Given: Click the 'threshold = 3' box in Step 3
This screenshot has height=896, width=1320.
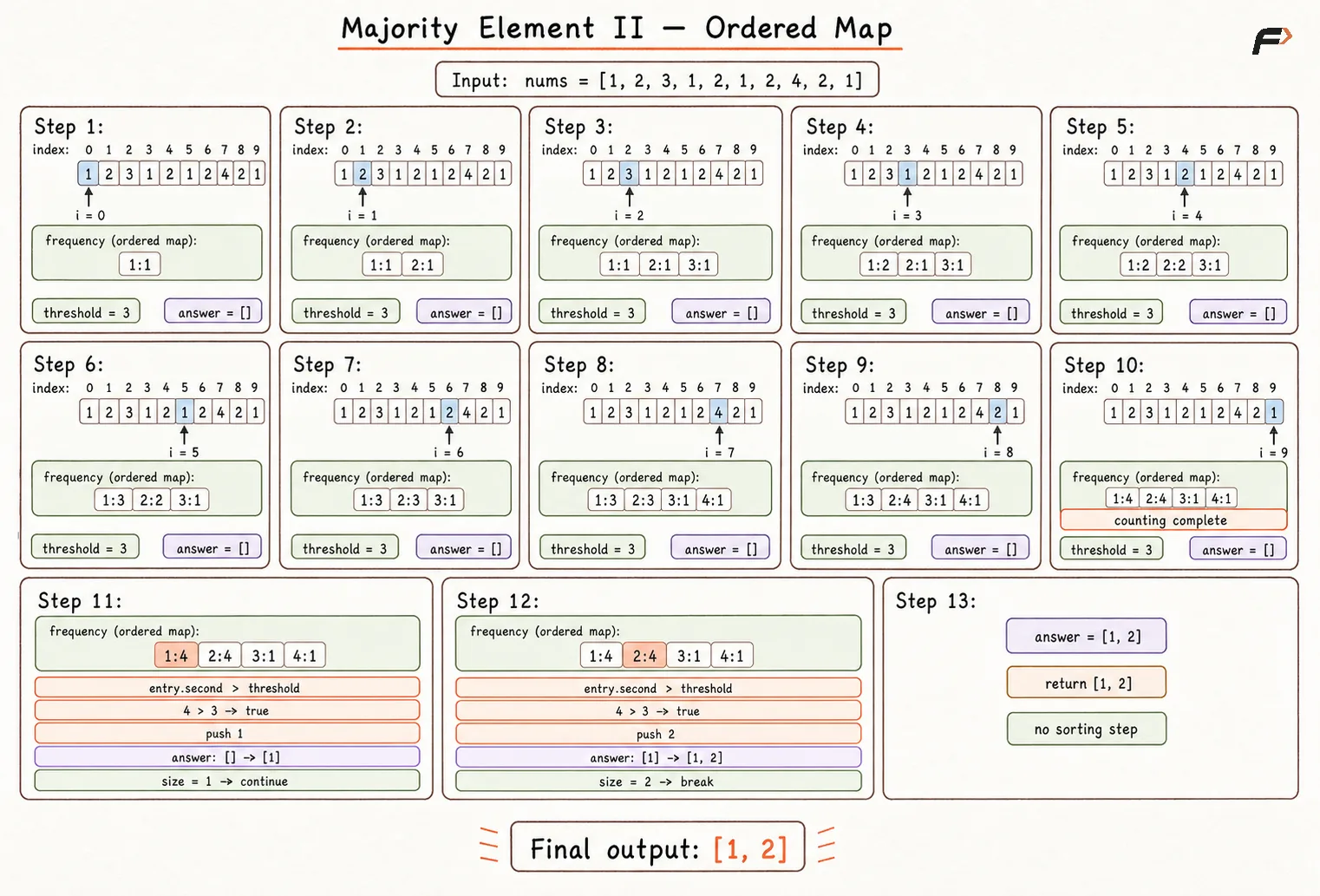Looking at the screenshot, I should 592,312.
